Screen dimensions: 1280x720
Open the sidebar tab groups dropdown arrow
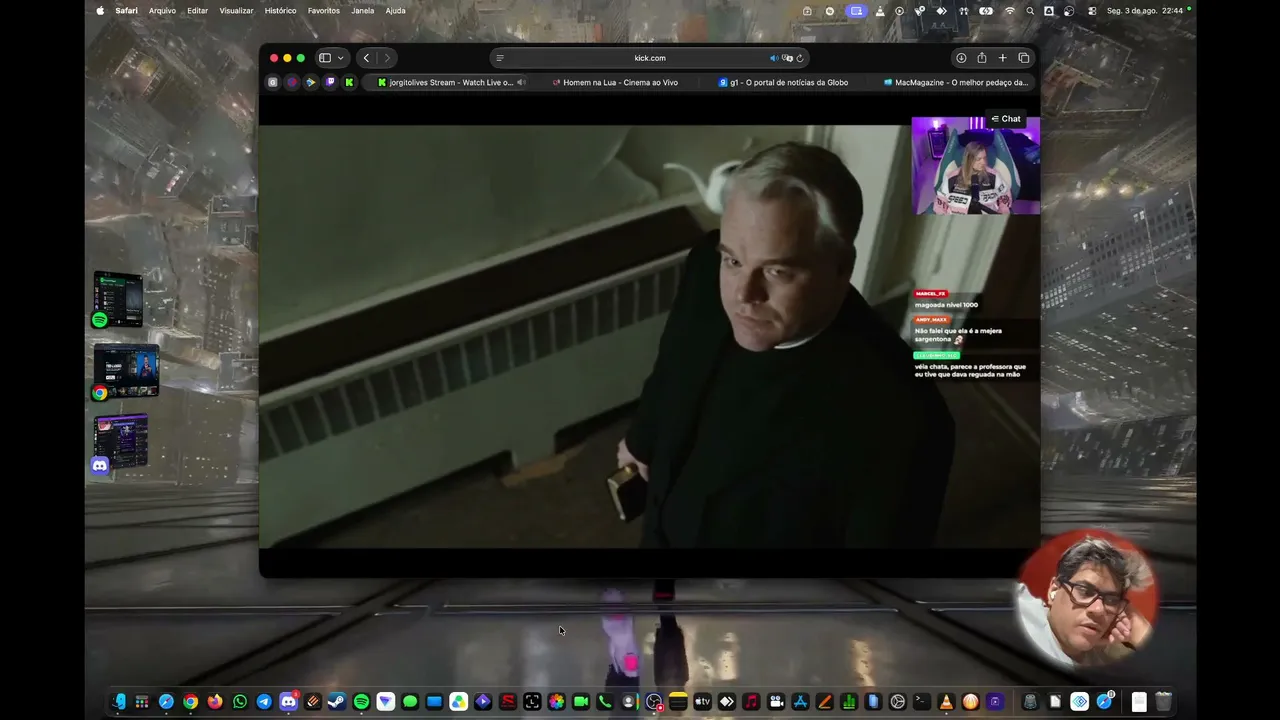pyautogui.click(x=340, y=58)
